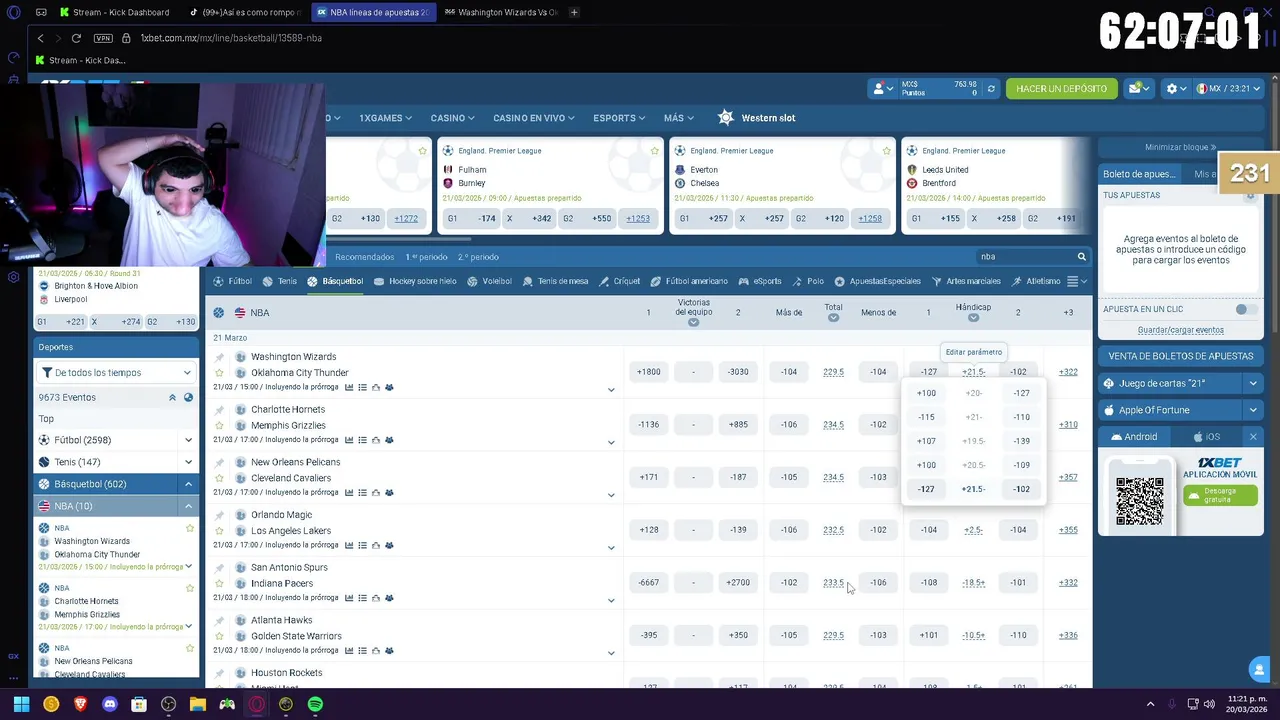Open the more sports hamburger menu
The image size is (1280, 720).
pos(1076,282)
